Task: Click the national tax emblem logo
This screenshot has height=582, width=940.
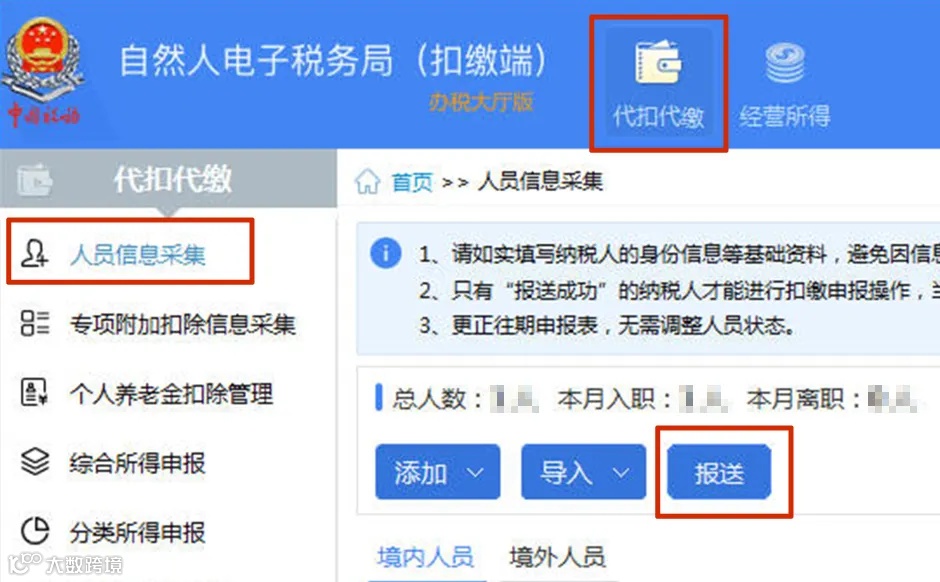Action: pos(43,71)
